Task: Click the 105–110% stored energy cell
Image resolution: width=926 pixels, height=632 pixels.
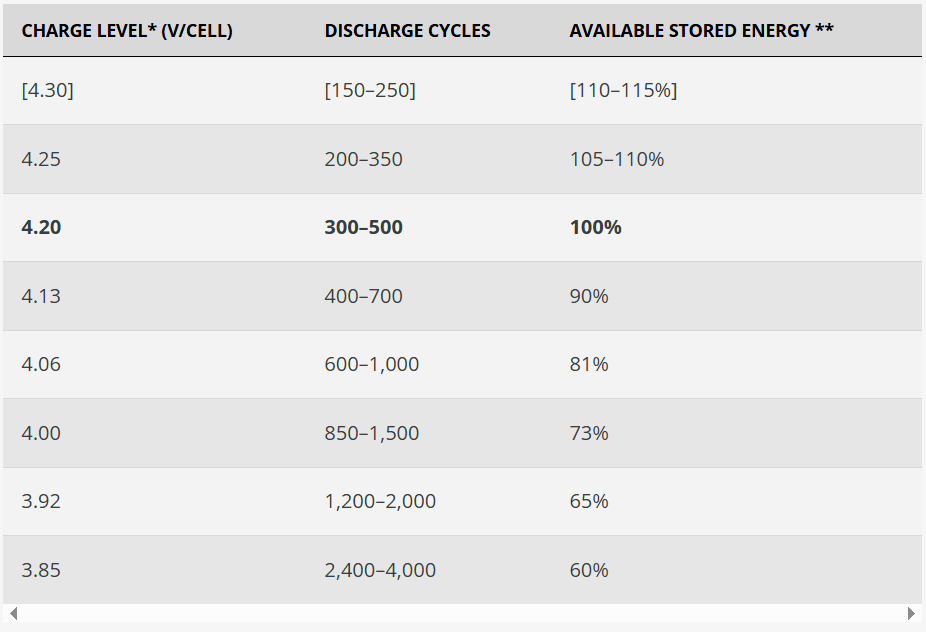Action: (x=616, y=159)
